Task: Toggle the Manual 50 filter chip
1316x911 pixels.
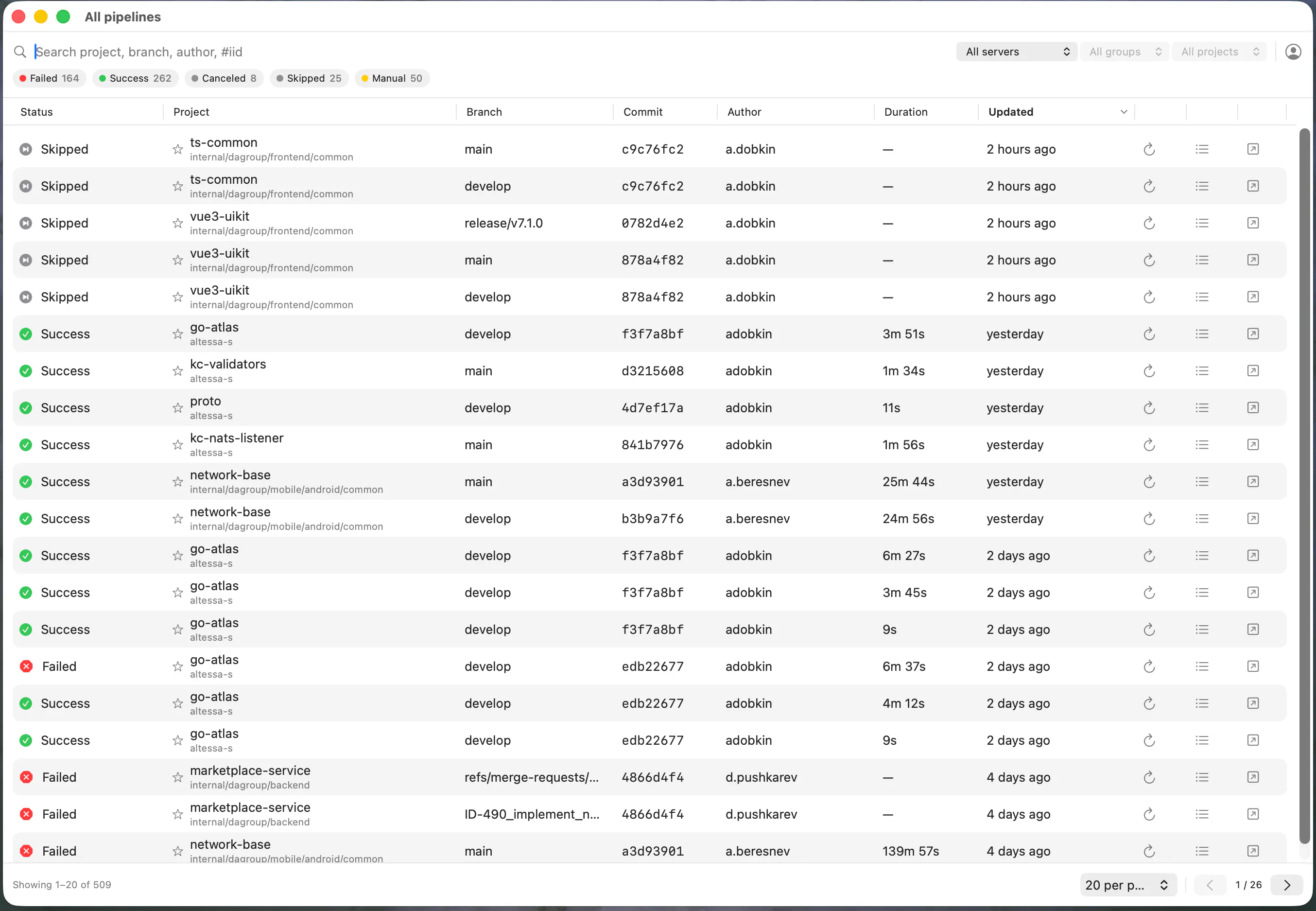Action: (x=392, y=78)
